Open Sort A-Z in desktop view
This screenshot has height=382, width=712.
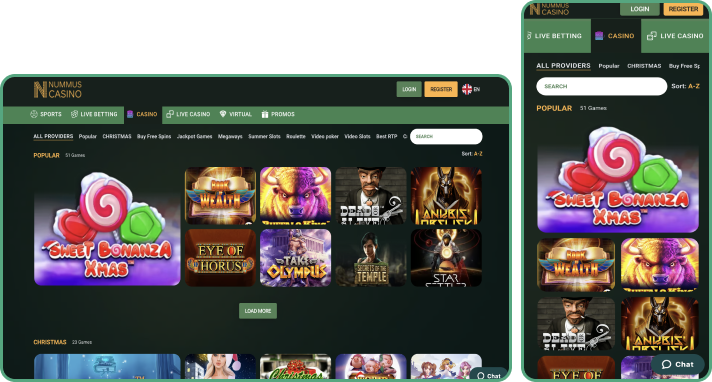[472, 154]
